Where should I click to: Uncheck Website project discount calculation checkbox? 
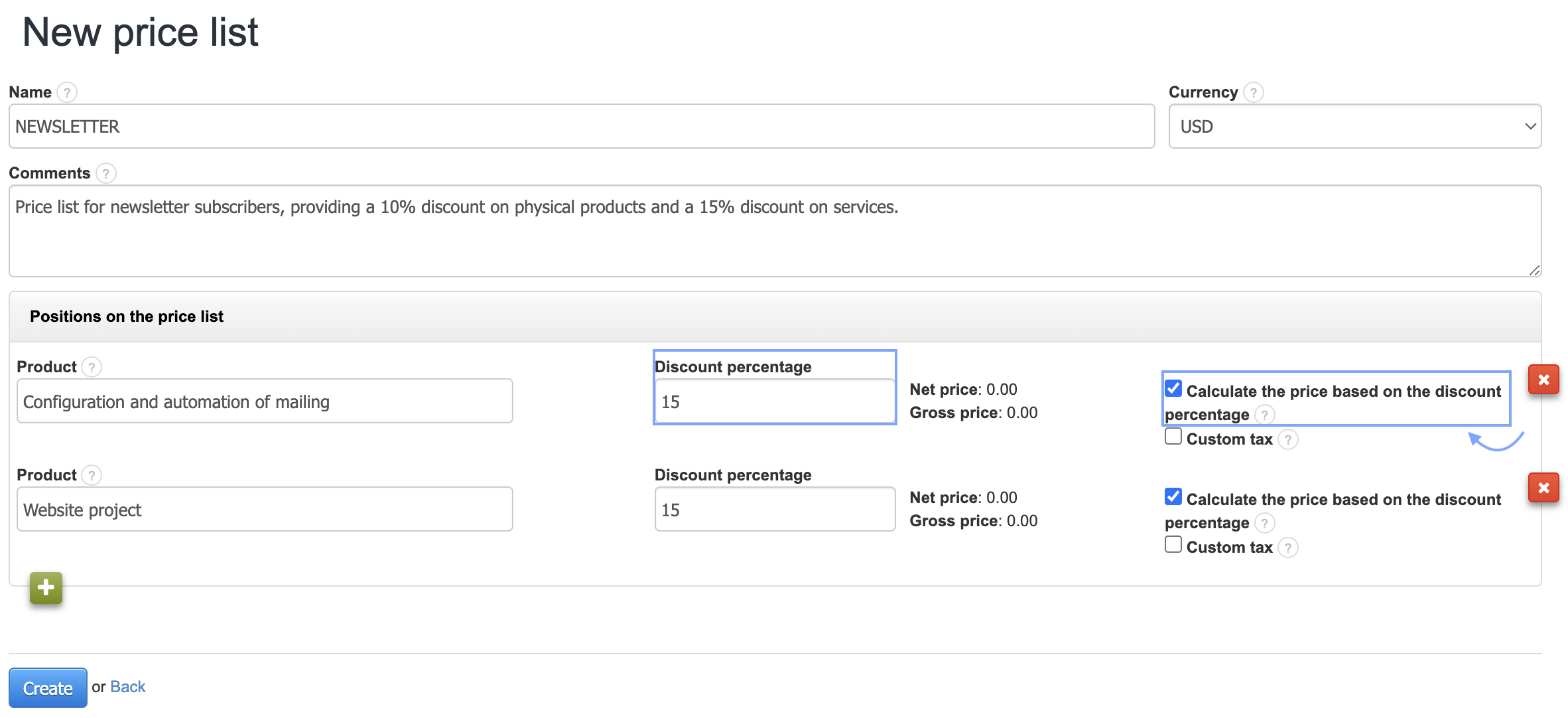tap(1173, 496)
